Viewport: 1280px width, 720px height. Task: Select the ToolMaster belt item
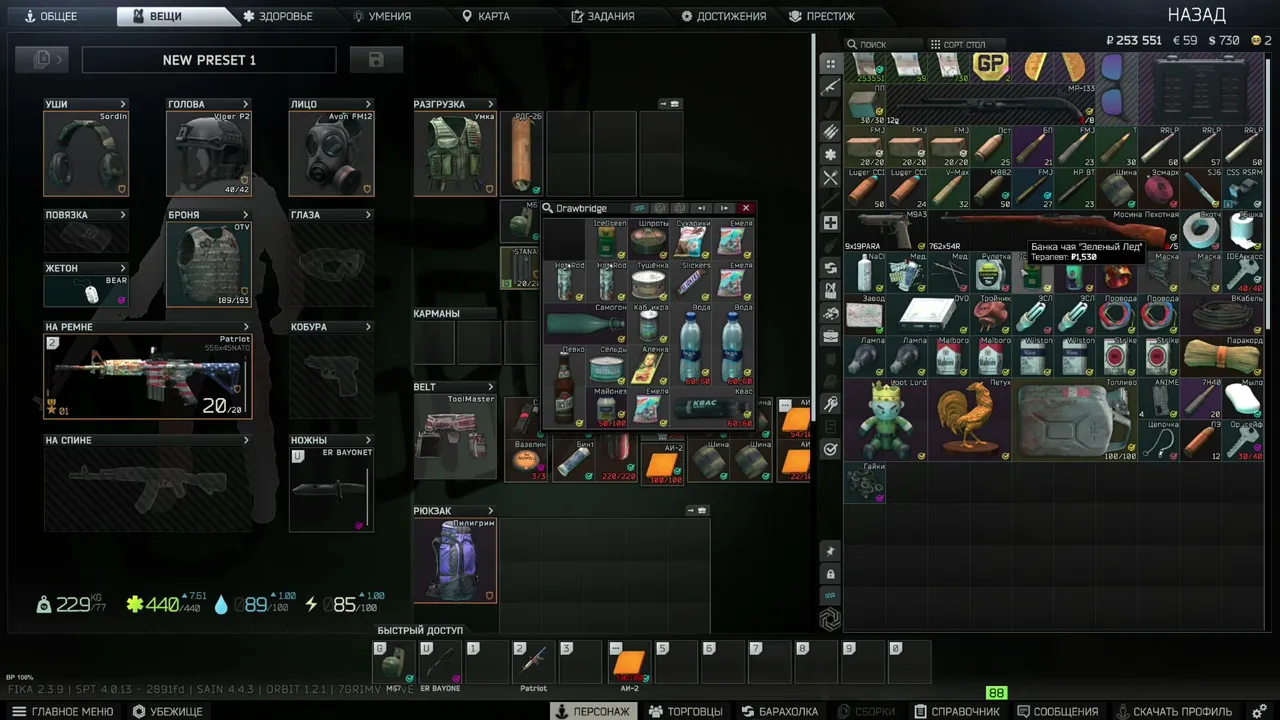(455, 437)
